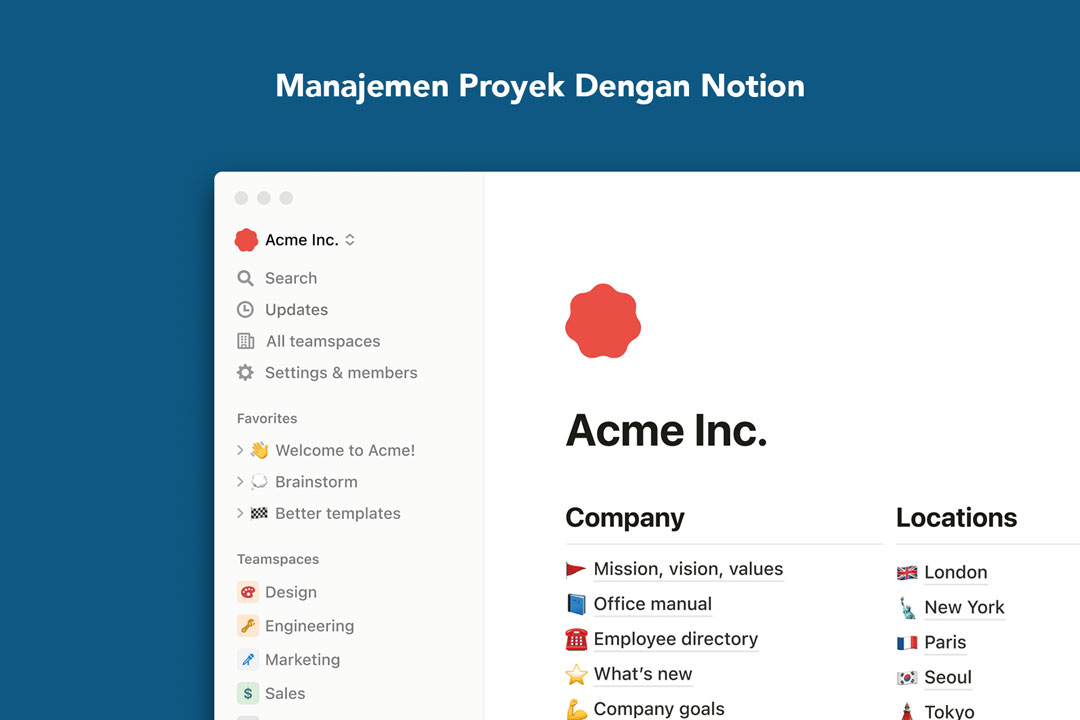Open Search in the sidebar
This screenshot has width=1080, height=720.
click(291, 278)
